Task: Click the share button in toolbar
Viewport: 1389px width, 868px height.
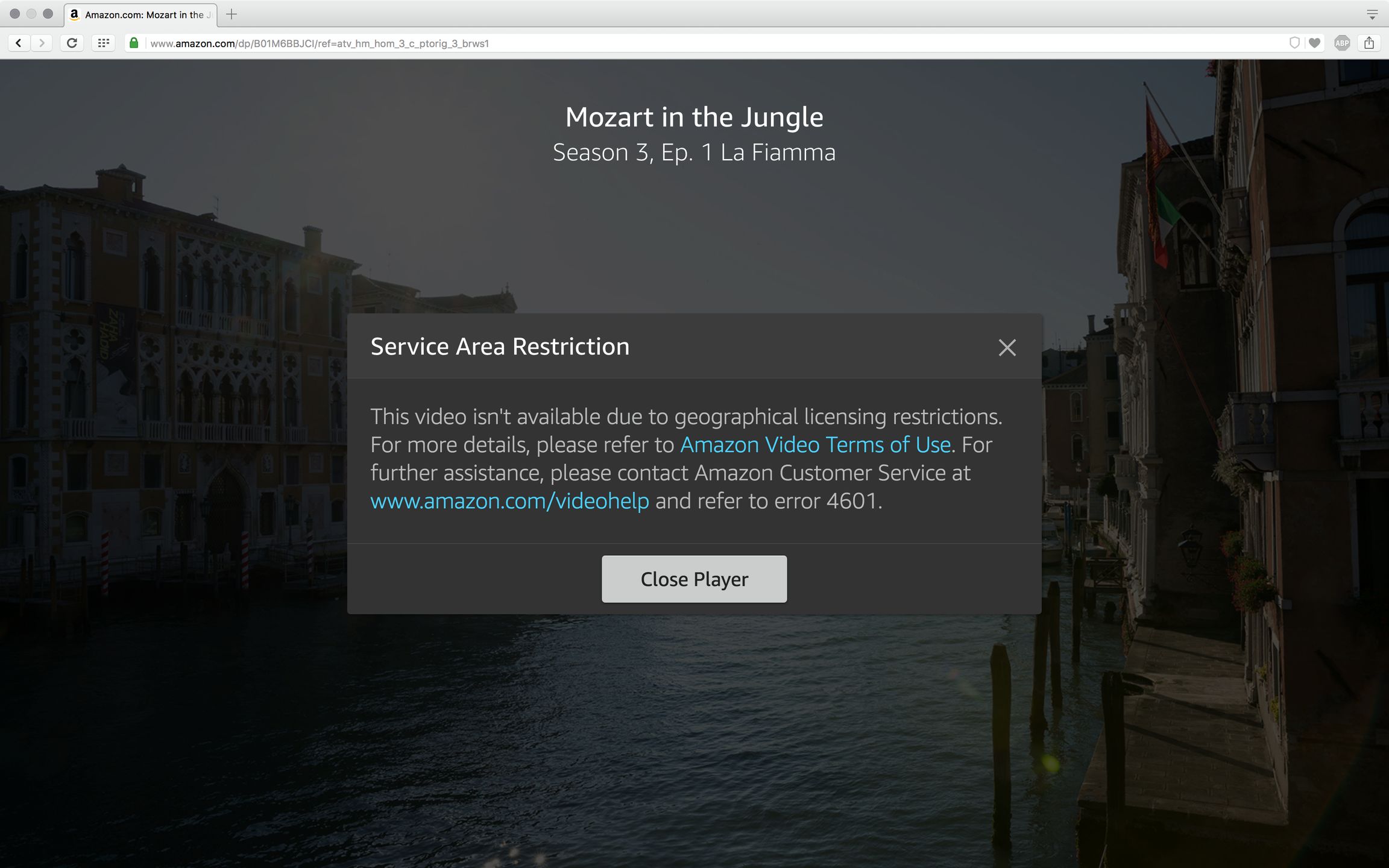Action: tap(1369, 43)
